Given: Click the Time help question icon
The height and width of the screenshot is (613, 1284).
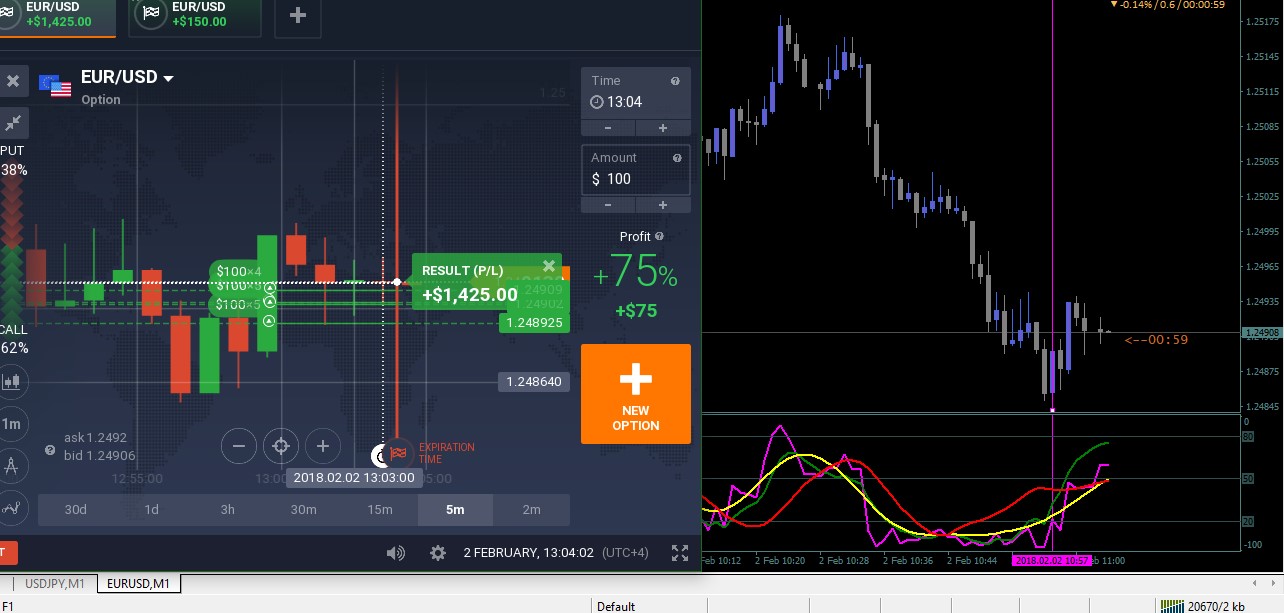Looking at the screenshot, I should coord(675,81).
